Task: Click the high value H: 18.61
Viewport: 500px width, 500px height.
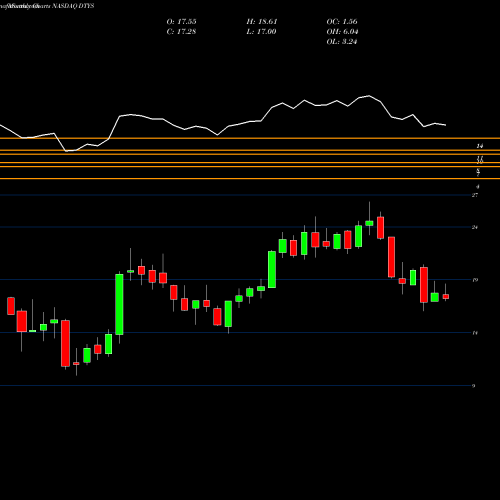Action: click(262, 22)
